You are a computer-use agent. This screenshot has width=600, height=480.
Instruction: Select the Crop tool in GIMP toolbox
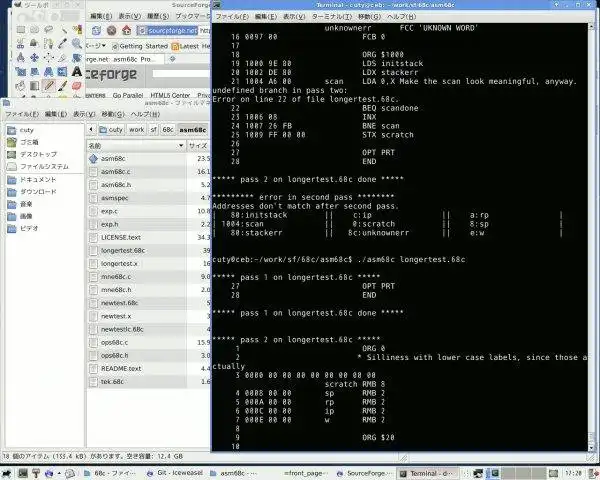[63, 57]
